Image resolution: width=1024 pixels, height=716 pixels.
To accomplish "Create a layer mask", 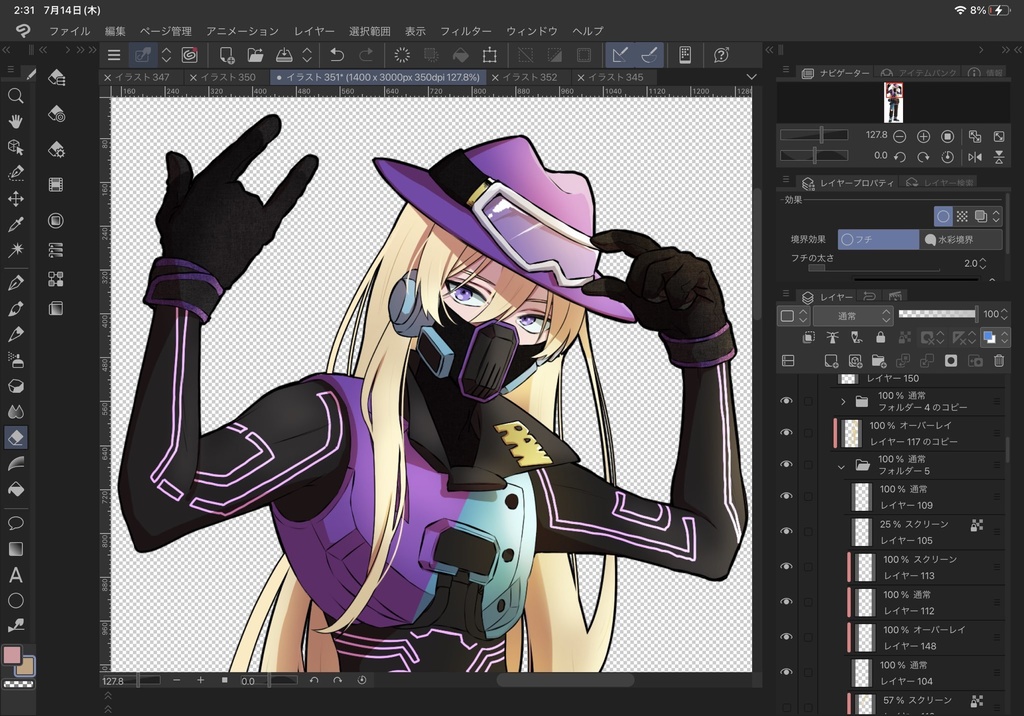I will pyautogui.click(x=951, y=361).
